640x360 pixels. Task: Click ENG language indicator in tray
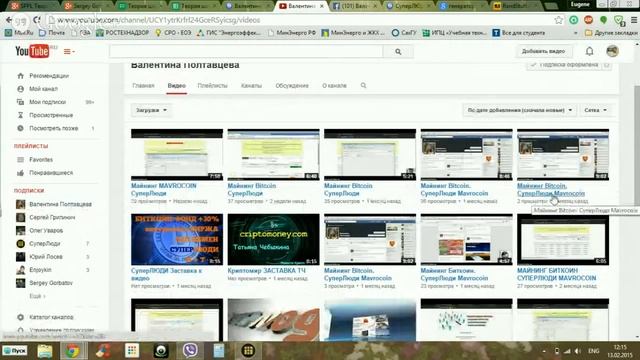[593, 351]
